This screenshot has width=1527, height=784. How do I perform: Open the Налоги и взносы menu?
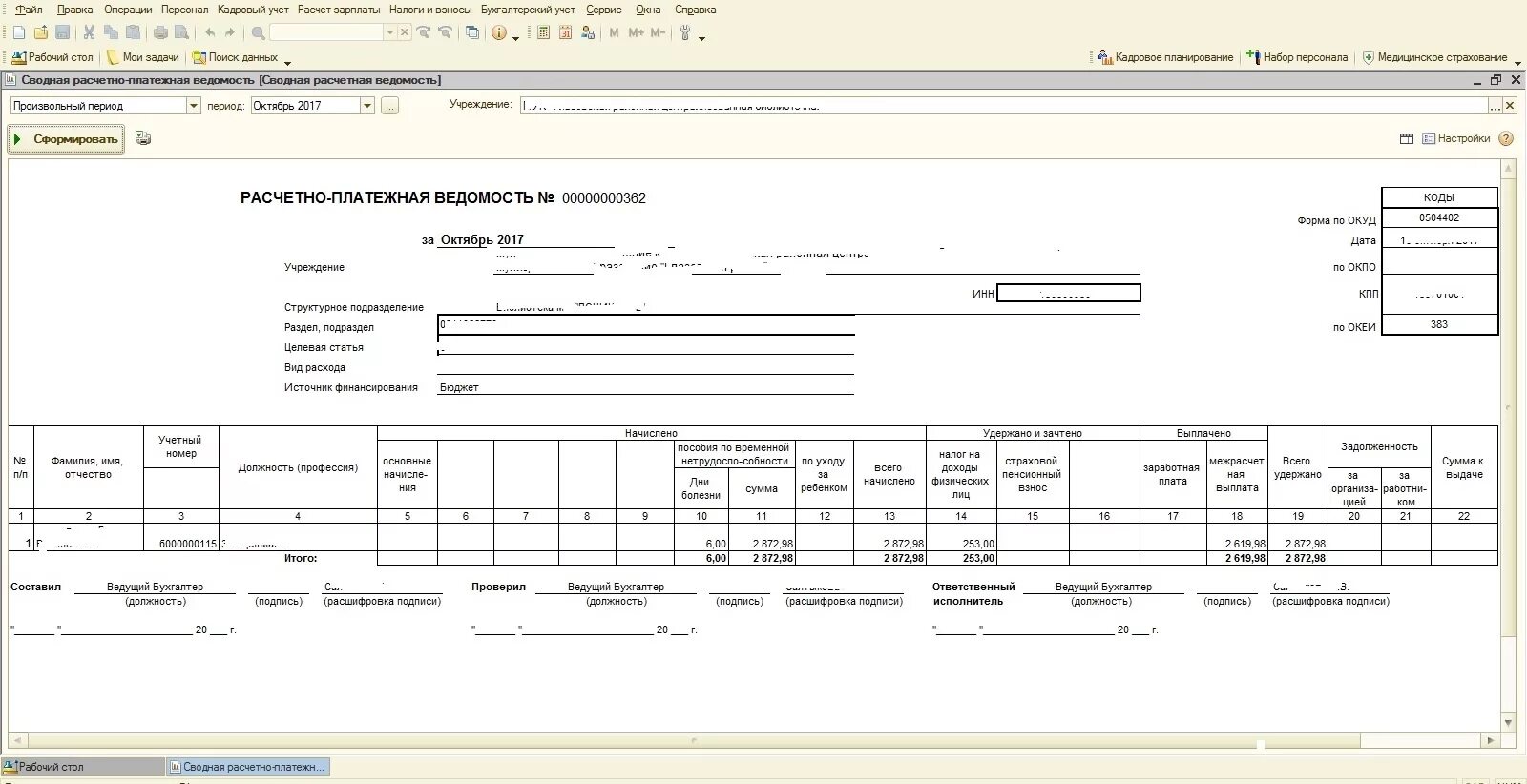(x=430, y=10)
